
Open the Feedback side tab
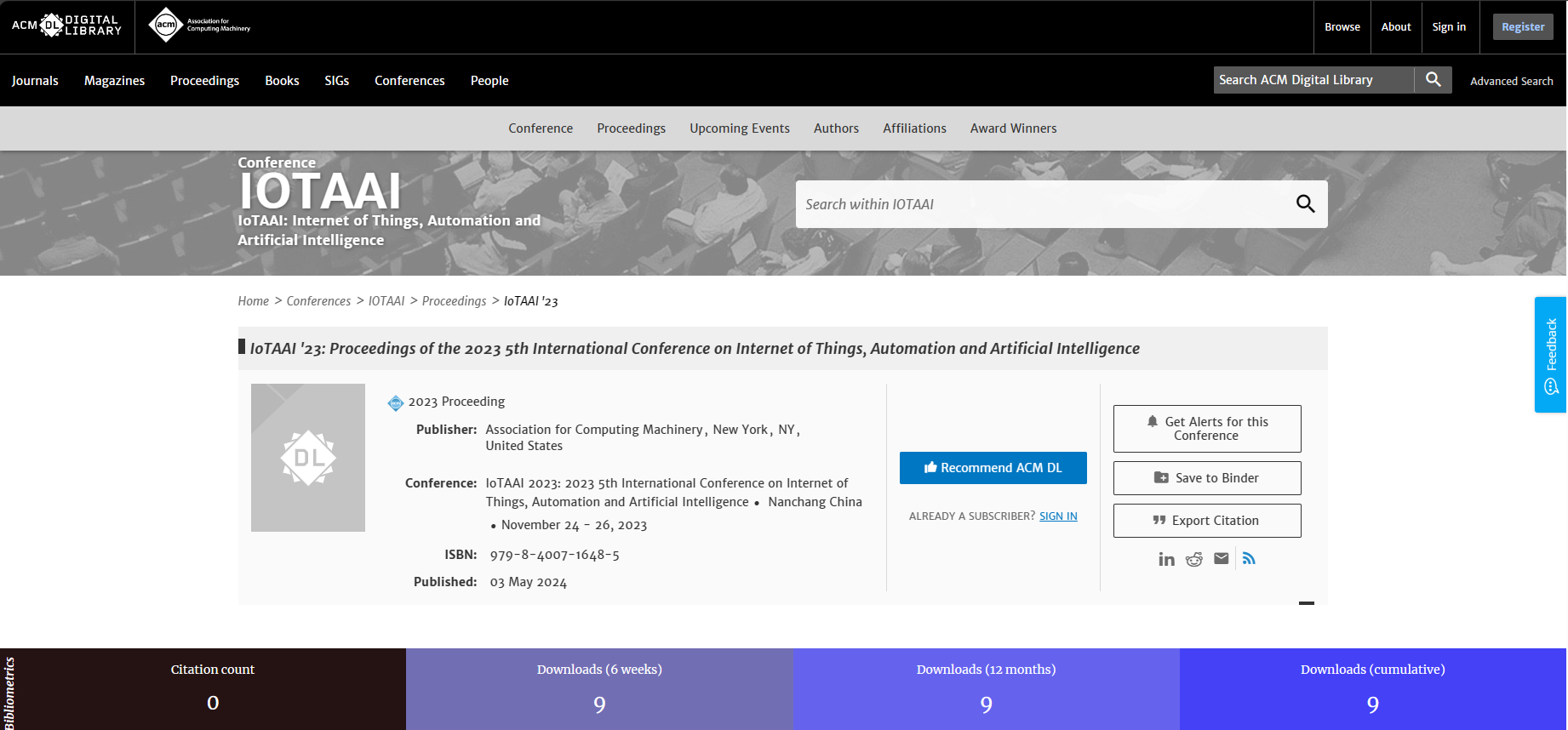(1551, 355)
